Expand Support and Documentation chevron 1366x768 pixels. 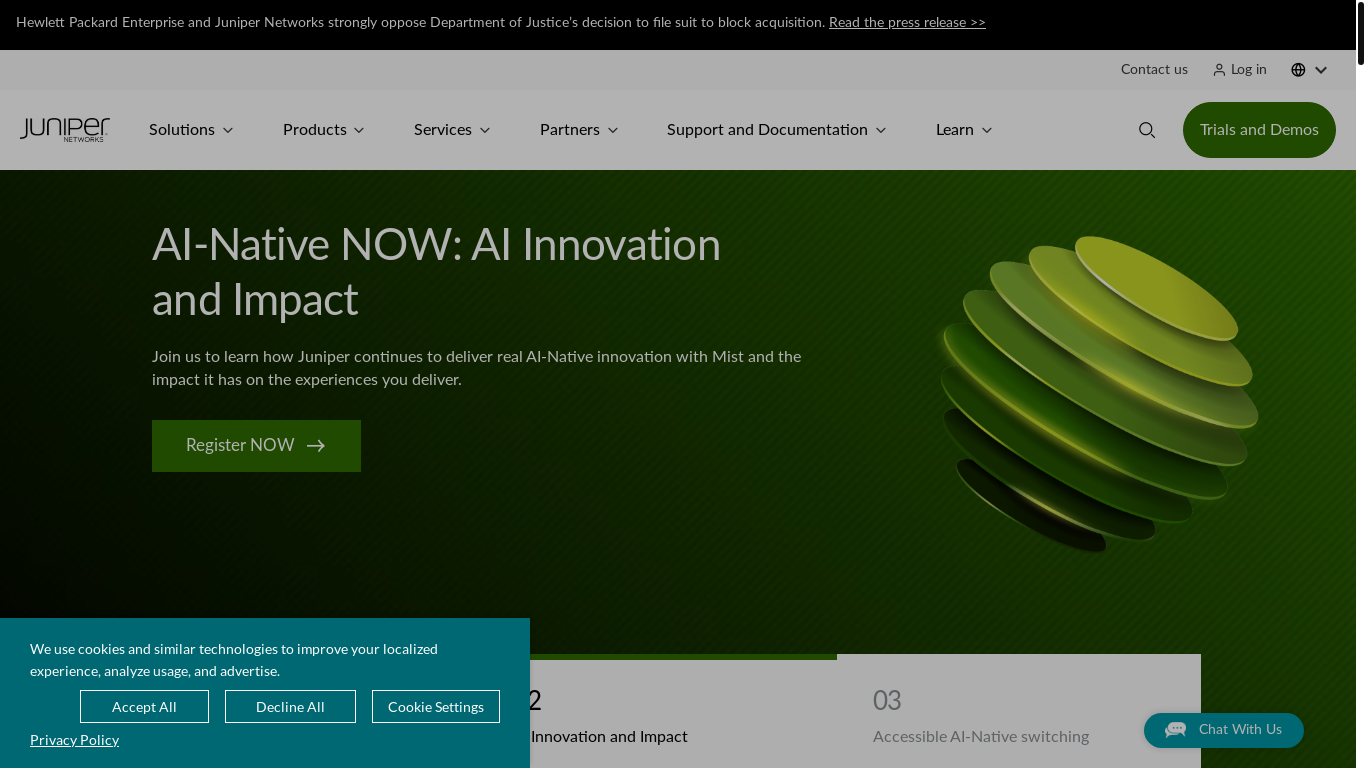tap(881, 131)
